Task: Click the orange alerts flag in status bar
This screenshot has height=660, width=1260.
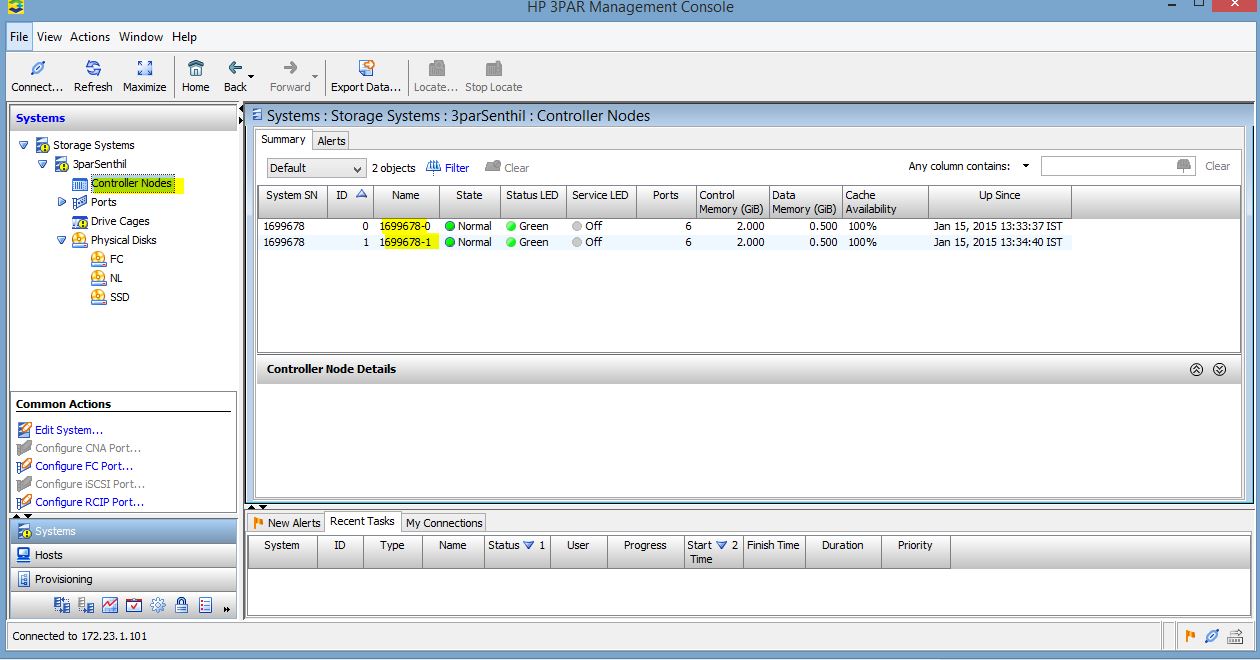Action: click(x=1190, y=637)
